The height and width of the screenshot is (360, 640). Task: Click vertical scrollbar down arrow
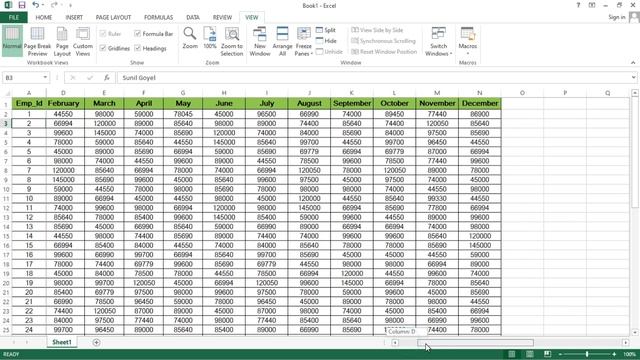635,332
